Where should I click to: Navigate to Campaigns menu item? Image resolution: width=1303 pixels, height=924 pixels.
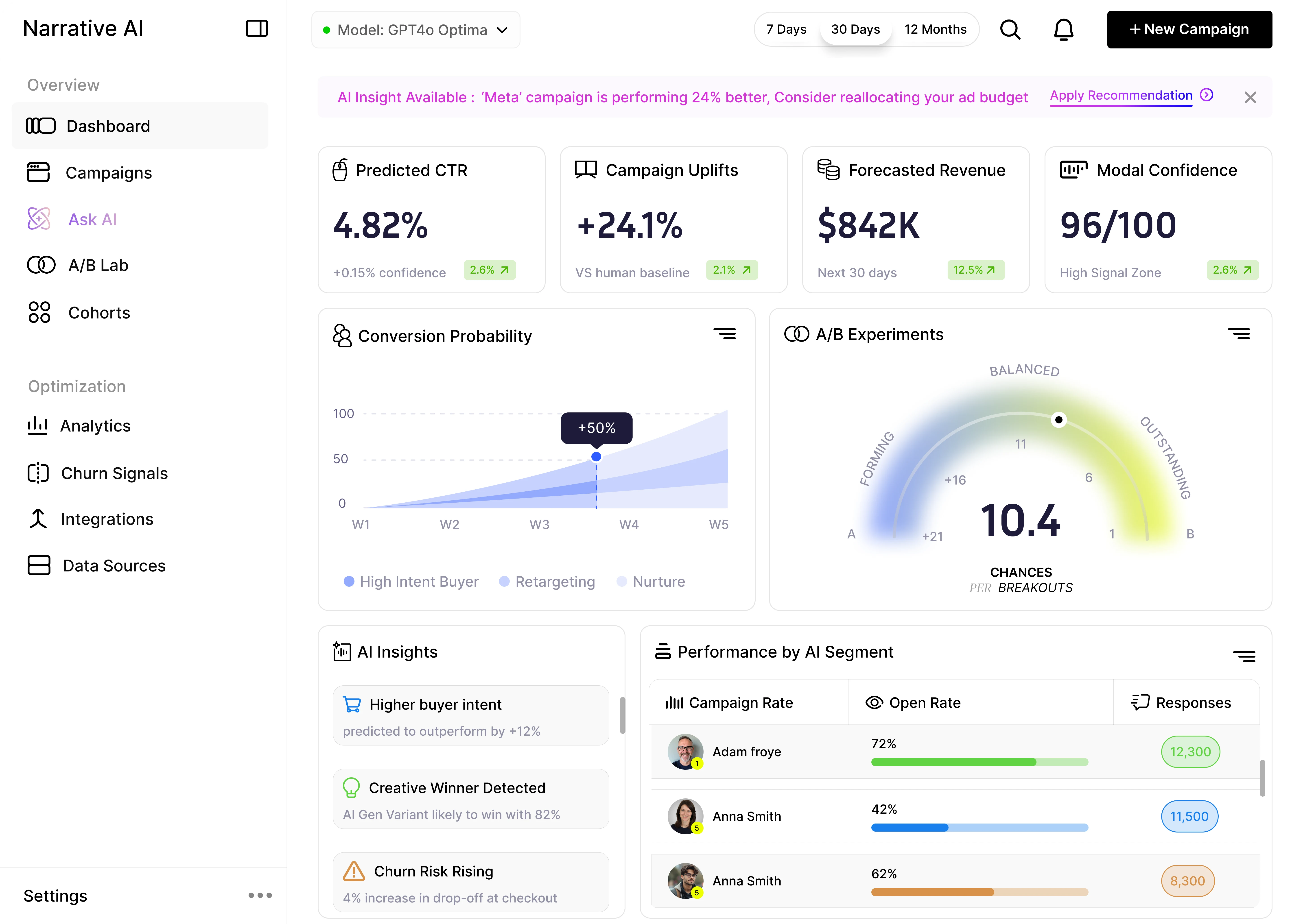pos(108,172)
